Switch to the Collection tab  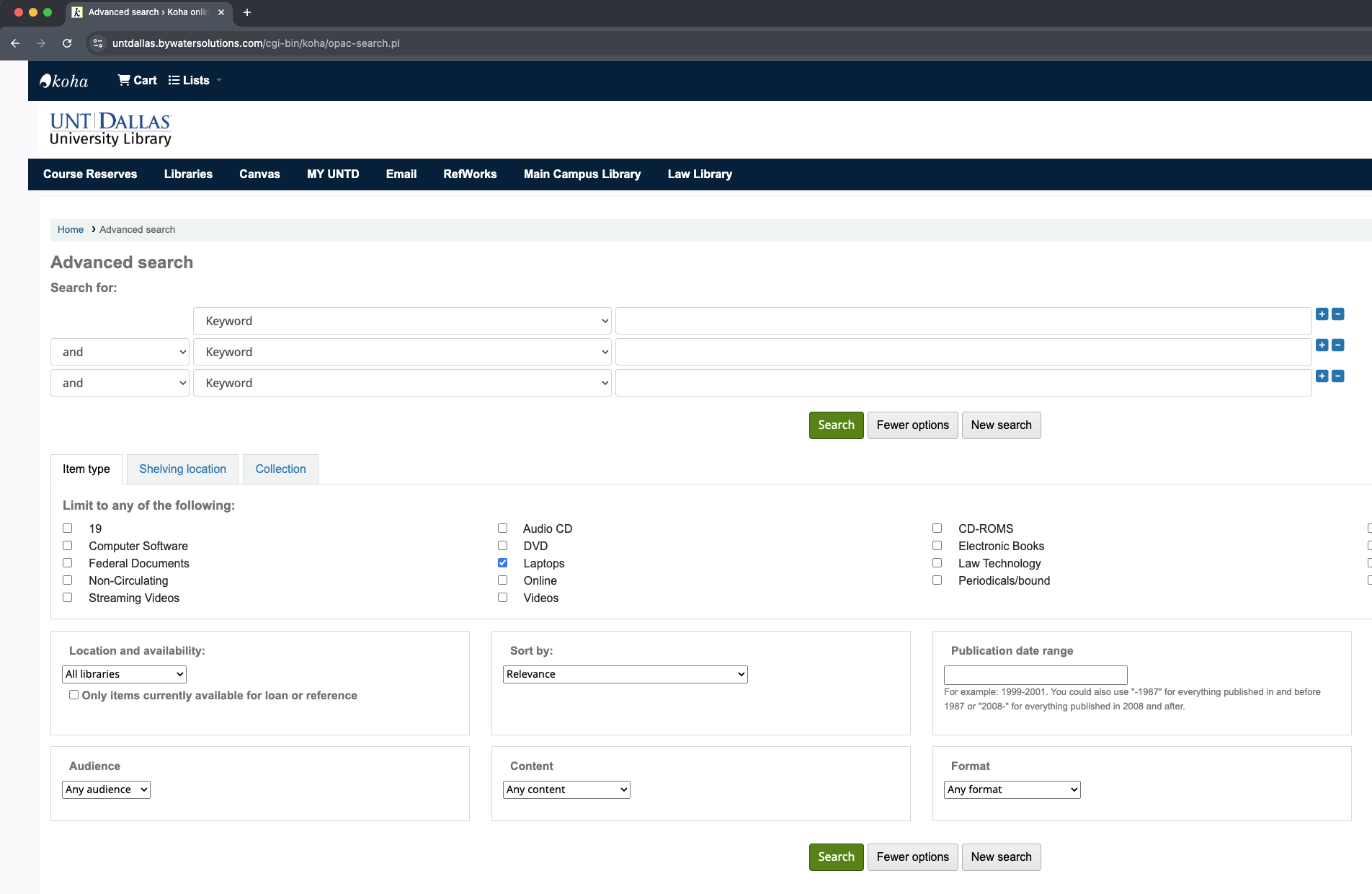coord(280,469)
